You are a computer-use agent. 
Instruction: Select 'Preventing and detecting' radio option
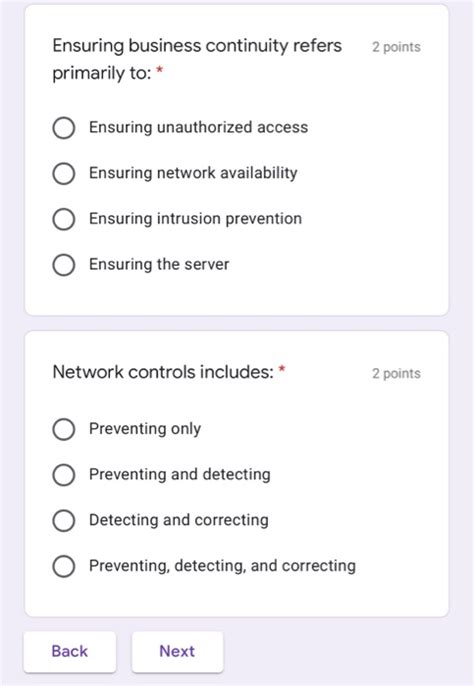pyautogui.click(x=64, y=475)
